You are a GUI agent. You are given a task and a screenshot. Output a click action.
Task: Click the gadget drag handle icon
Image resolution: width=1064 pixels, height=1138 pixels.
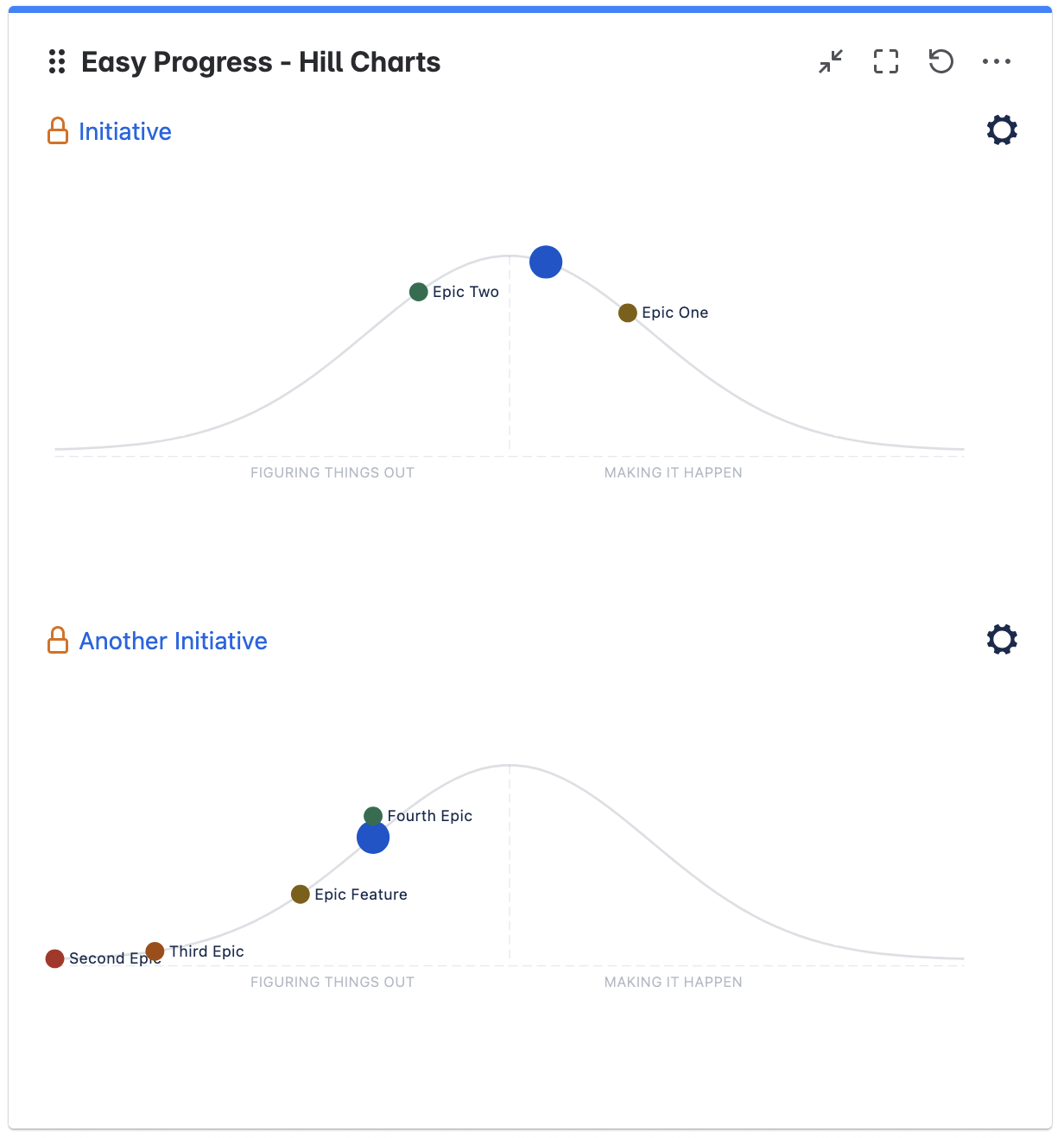57,62
